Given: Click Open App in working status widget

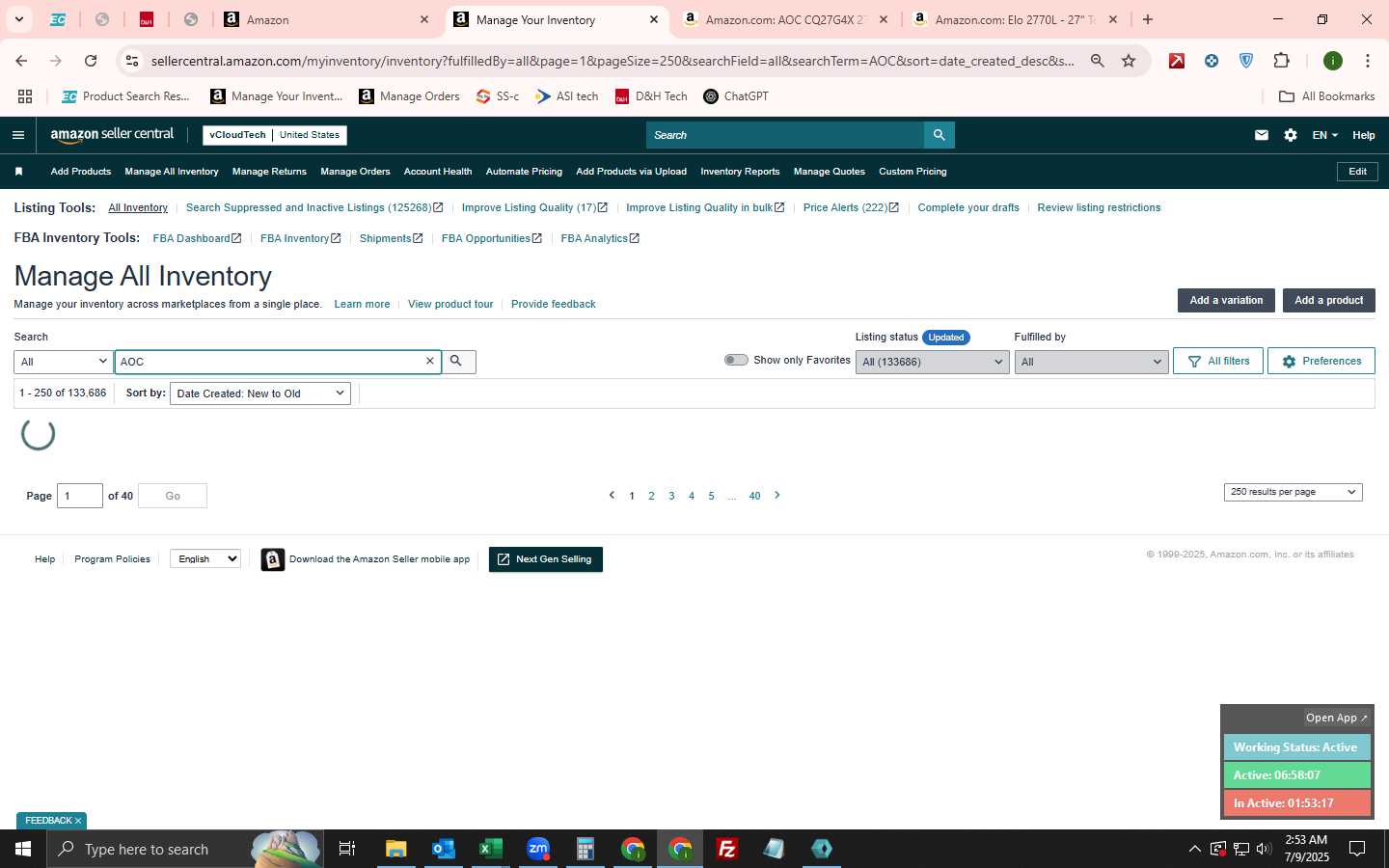Looking at the screenshot, I should [x=1337, y=718].
